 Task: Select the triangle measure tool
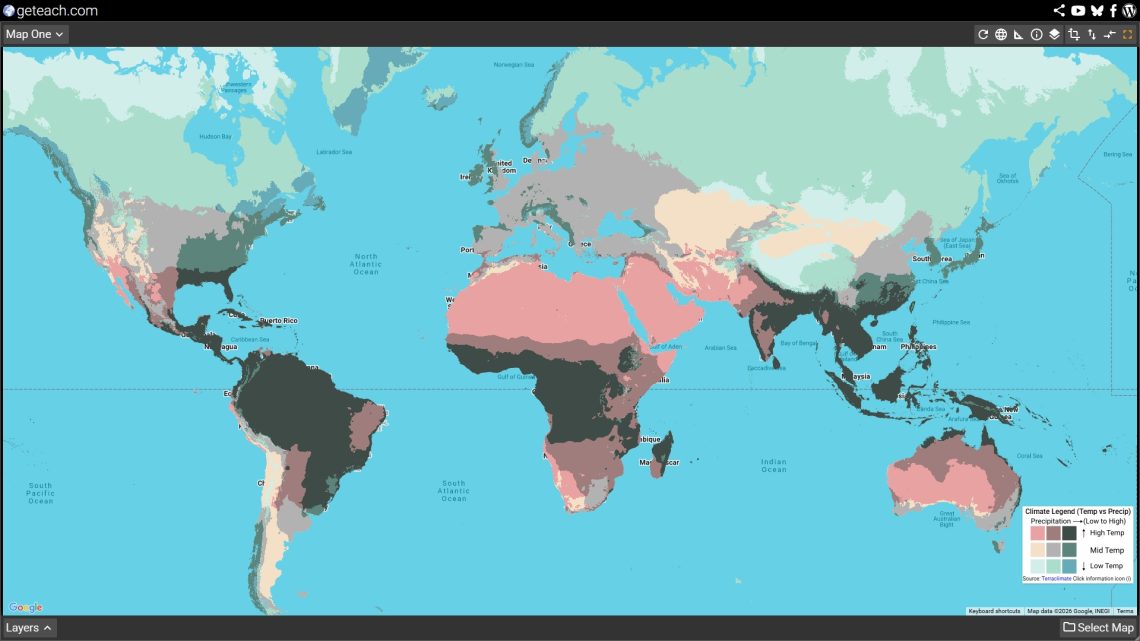pyautogui.click(x=1019, y=34)
